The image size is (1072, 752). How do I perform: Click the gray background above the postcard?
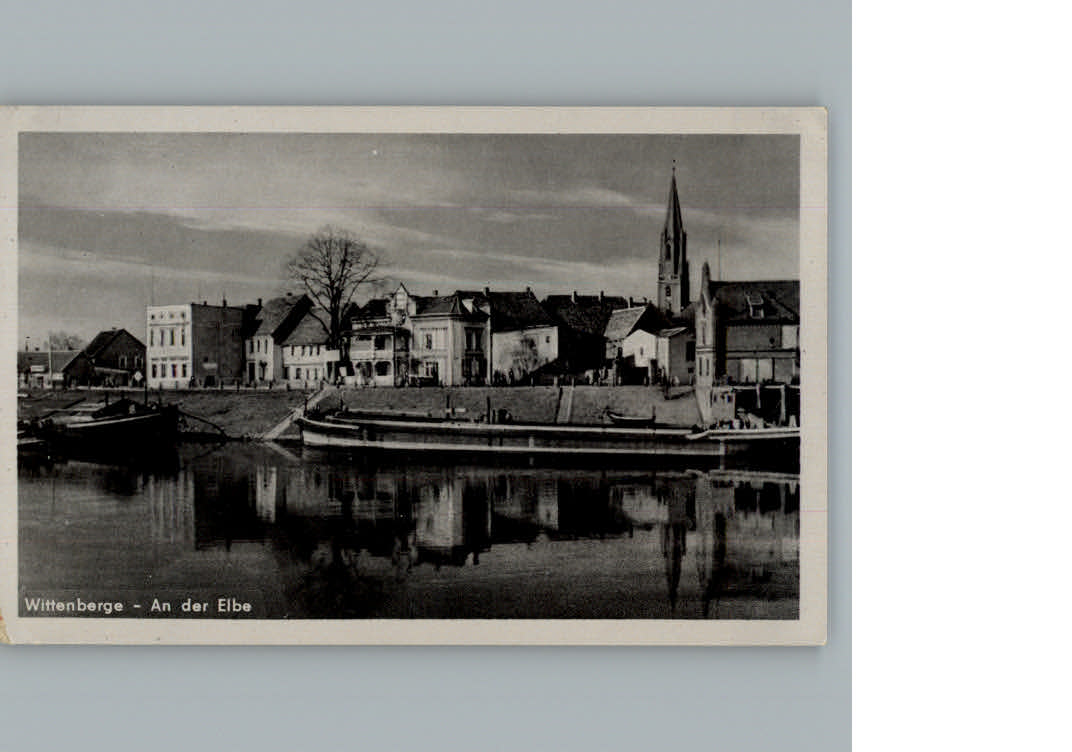tap(425, 50)
